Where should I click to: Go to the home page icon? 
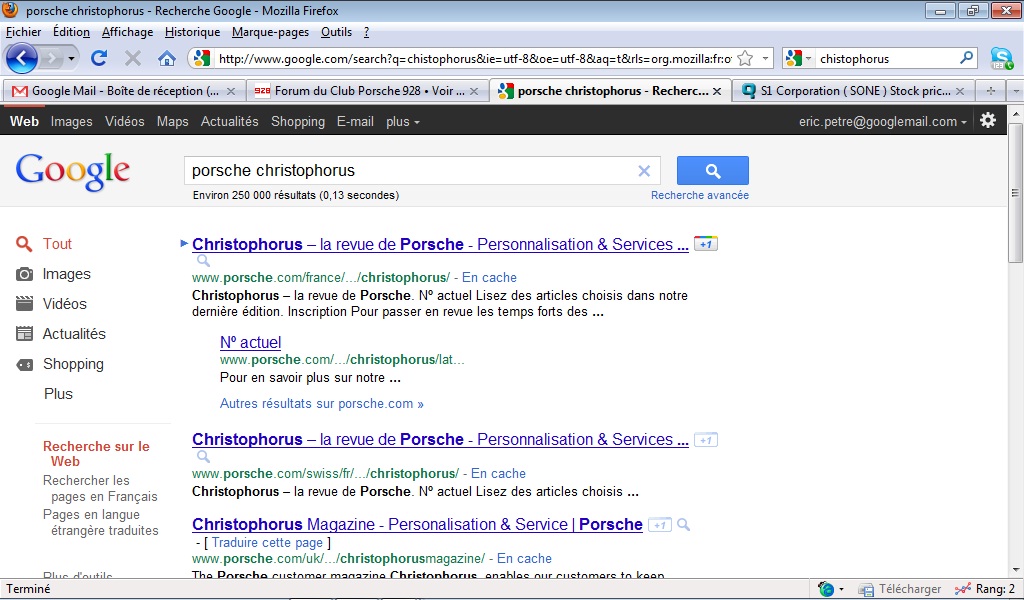167,59
